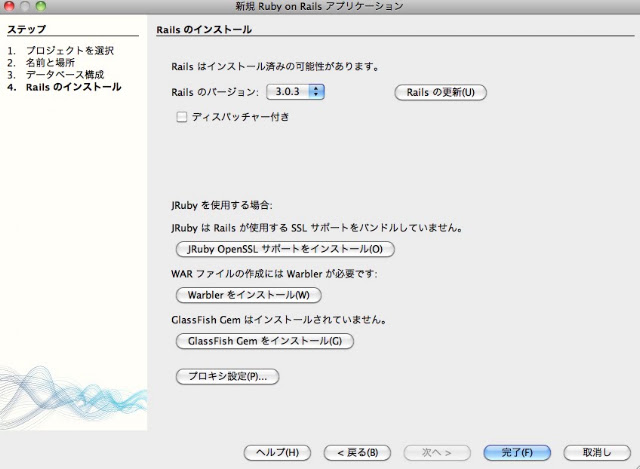Screen dimensions: 640x469
Task: Click the ステップ heading
Action: click(27, 29)
